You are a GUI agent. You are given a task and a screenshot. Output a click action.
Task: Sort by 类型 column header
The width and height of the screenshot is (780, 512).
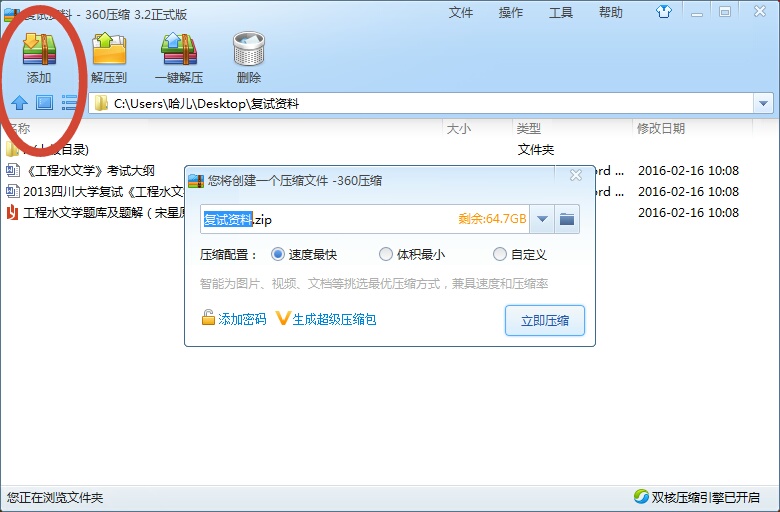528,129
